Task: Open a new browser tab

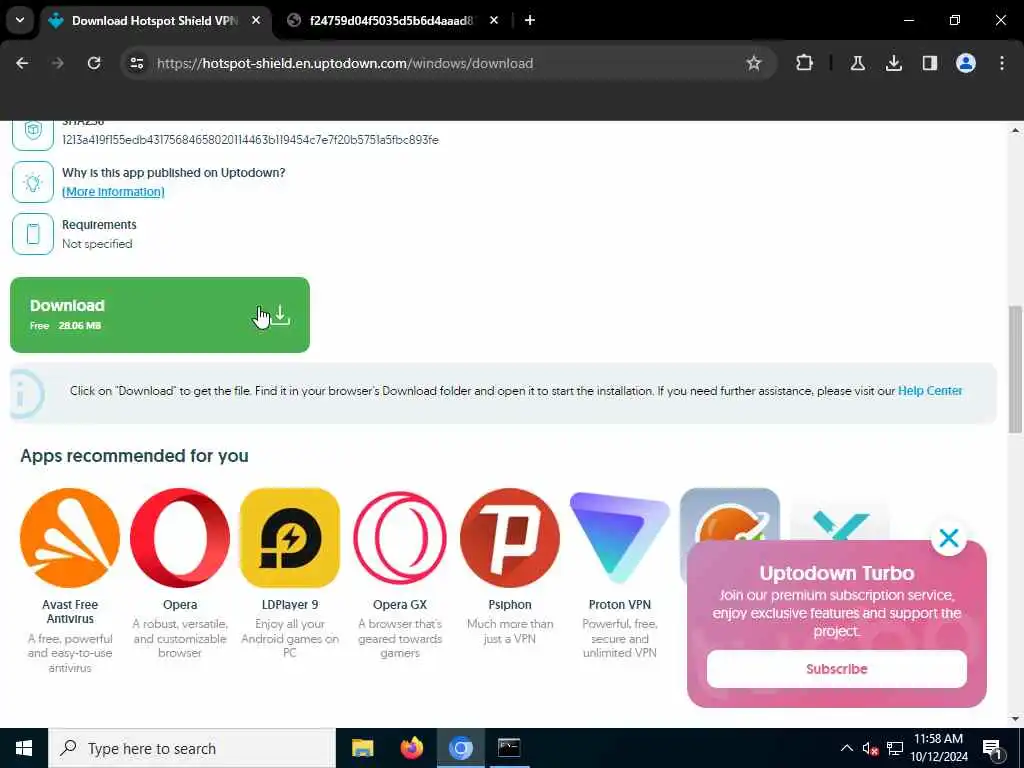Action: click(530, 21)
